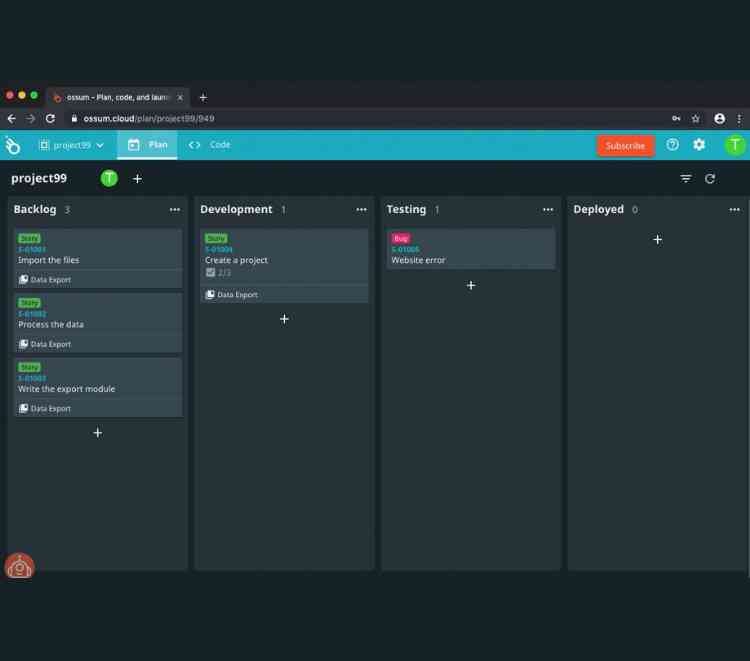Open Testing column three-dot menu
This screenshot has height=661, width=750.
(x=548, y=210)
